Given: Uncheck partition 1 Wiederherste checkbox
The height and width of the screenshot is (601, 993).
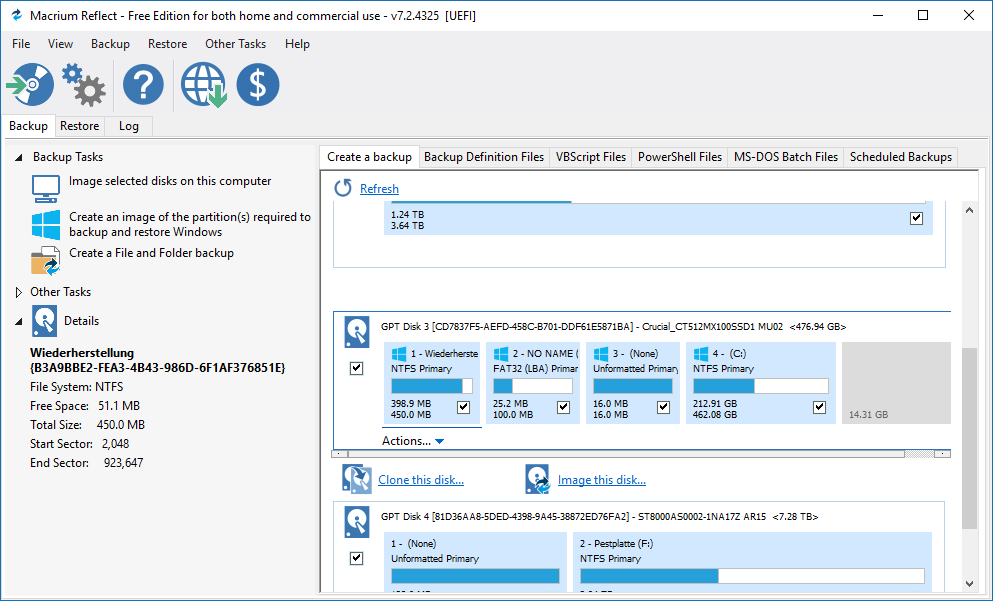Looking at the screenshot, I should tap(464, 407).
